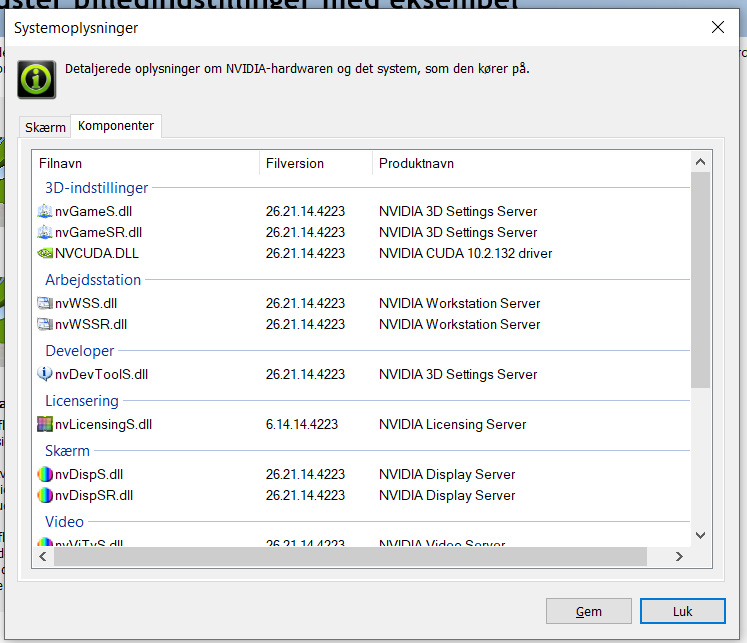
Task: Click NVIDIA CUDA 10.2.132 driver product name
Action: (x=465, y=253)
